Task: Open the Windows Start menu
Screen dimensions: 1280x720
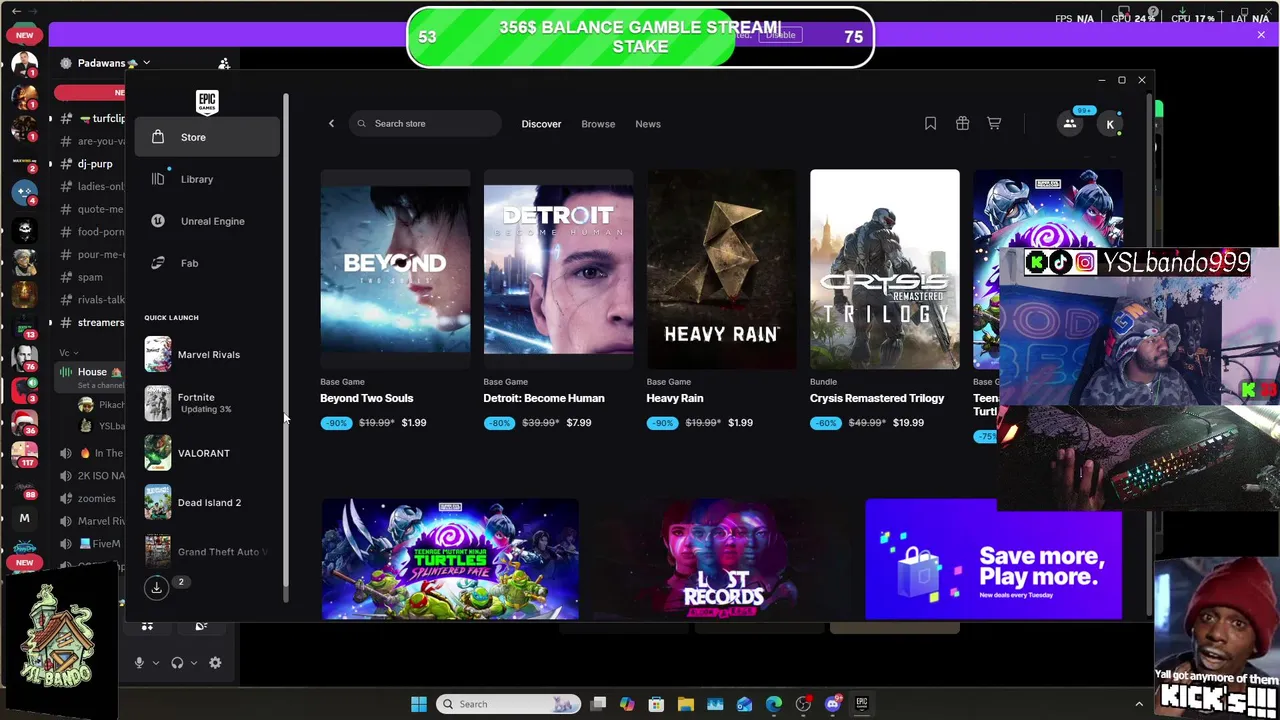Action: [419, 704]
